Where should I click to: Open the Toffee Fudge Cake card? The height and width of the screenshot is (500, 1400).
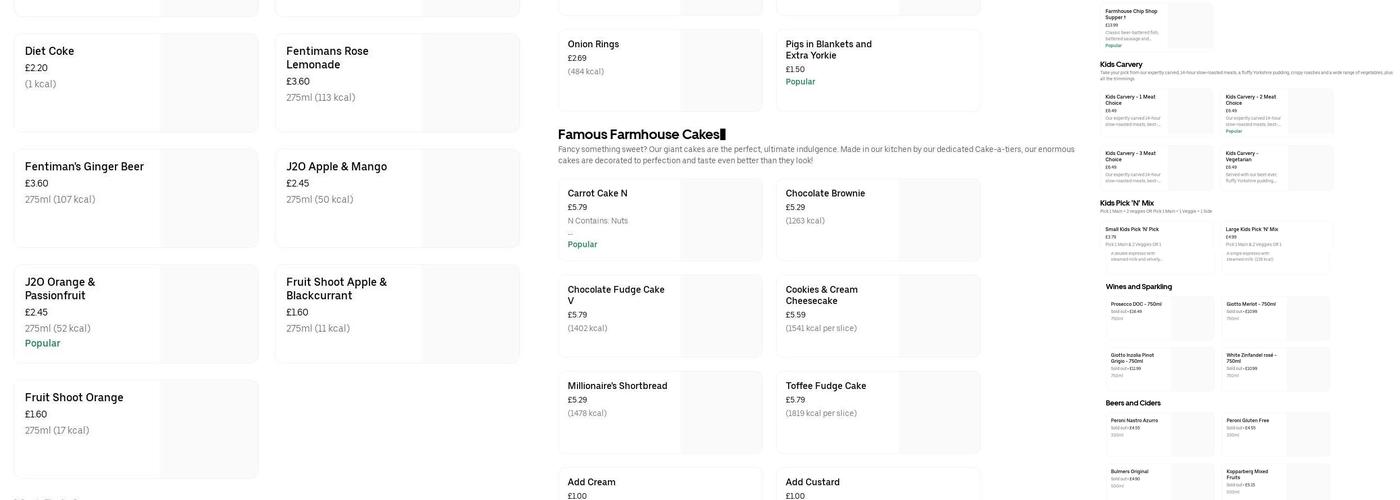877,412
